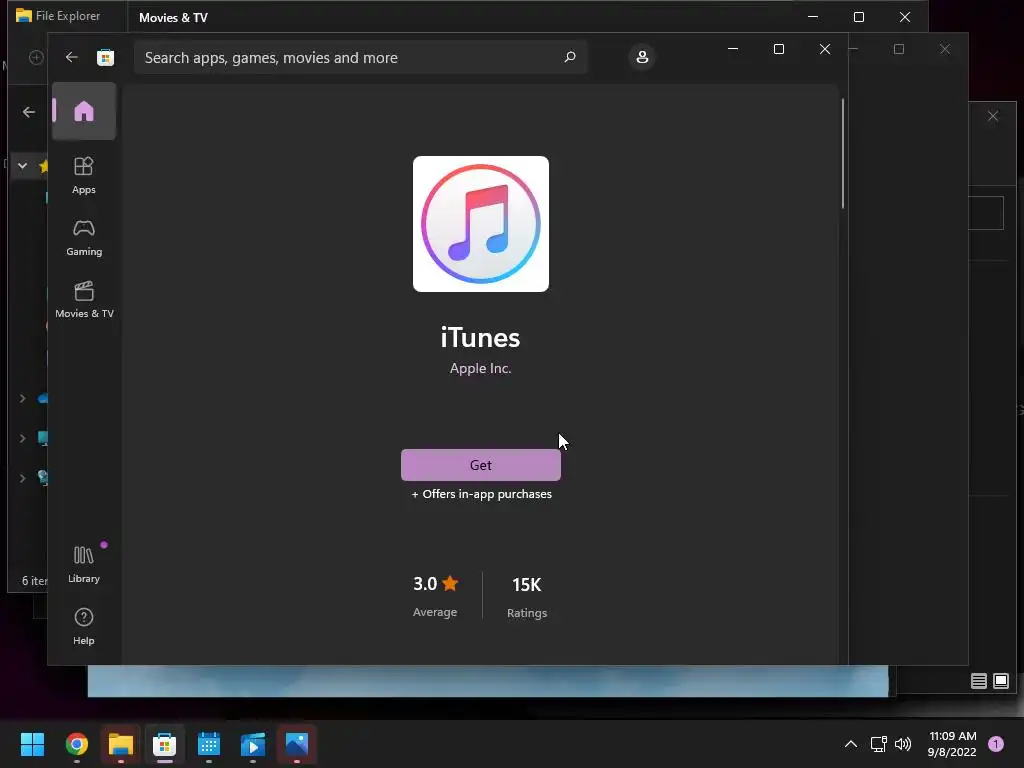Show hidden system tray icons
This screenshot has height=768, width=1024.
[850, 744]
